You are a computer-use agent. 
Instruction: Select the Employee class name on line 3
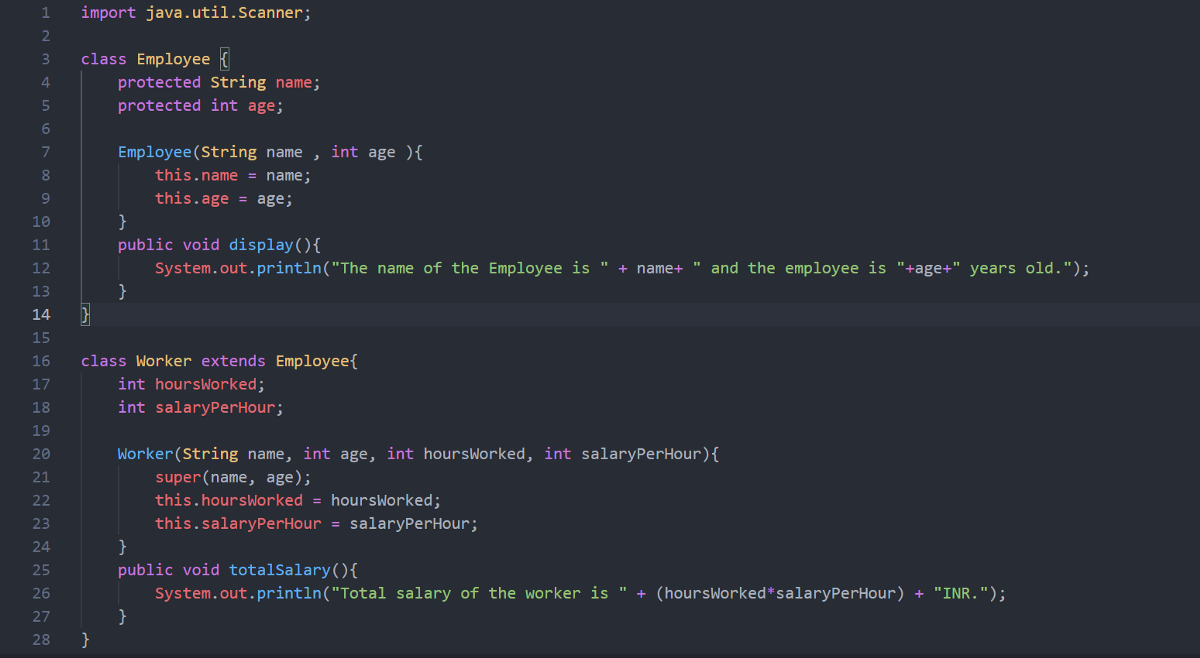(173, 58)
